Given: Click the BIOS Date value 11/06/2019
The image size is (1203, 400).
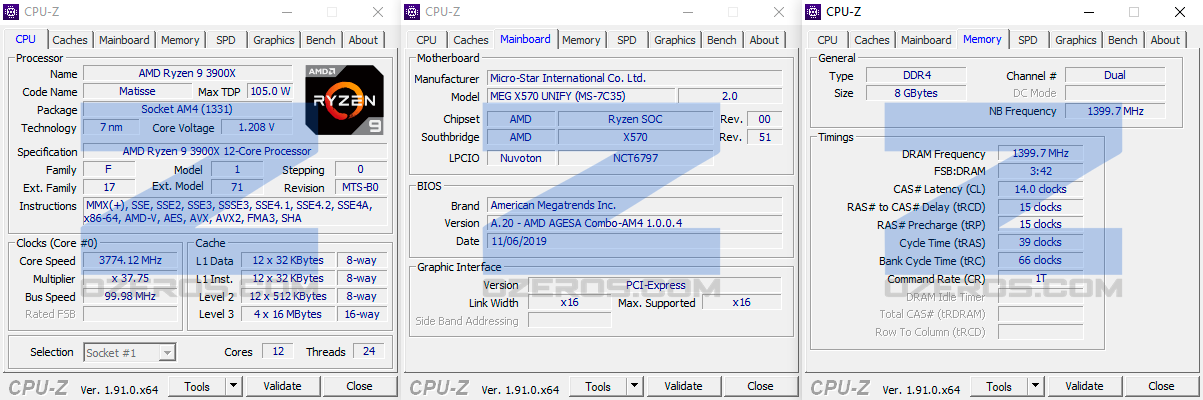Looking at the screenshot, I should tap(636, 241).
